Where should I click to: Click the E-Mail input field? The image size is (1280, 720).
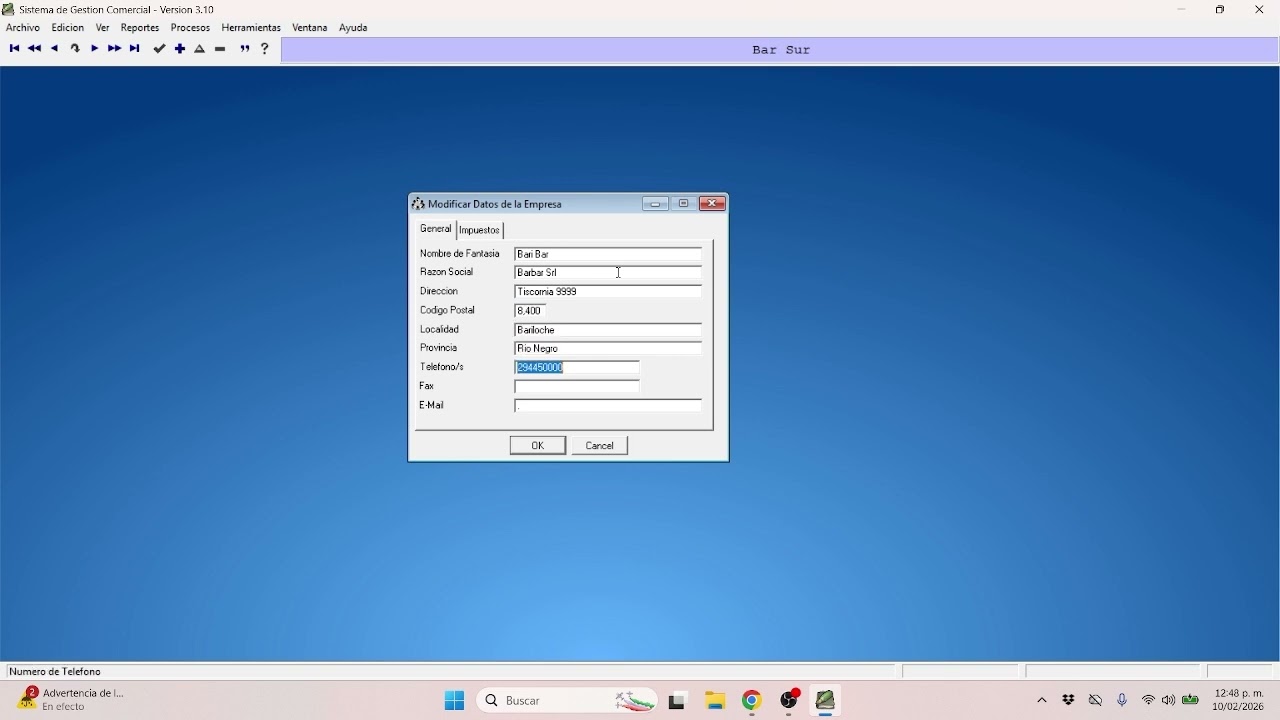(x=608, y=406)
